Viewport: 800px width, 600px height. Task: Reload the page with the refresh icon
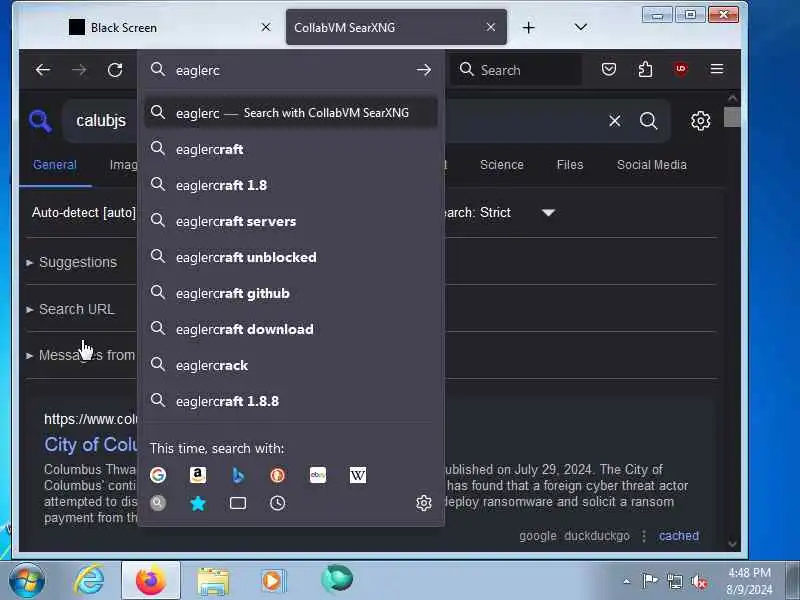[x=115, y=69]
